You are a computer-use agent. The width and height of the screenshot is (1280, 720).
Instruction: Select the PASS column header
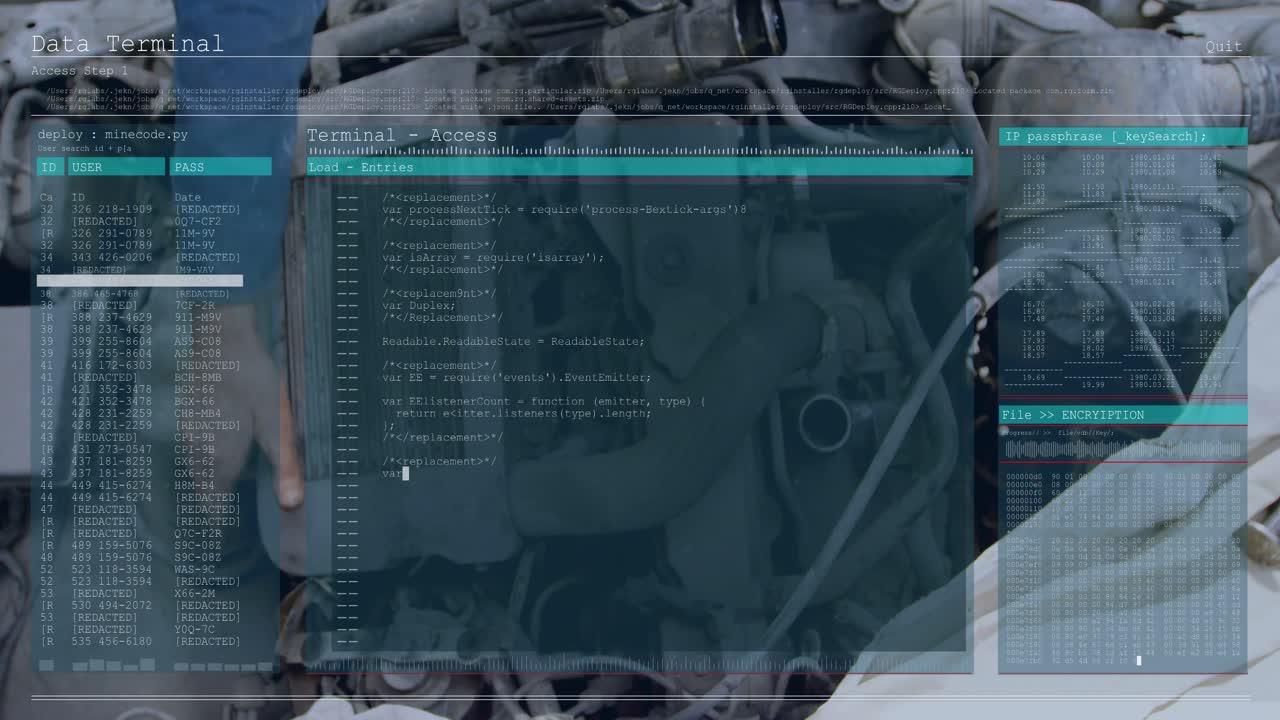221,167
